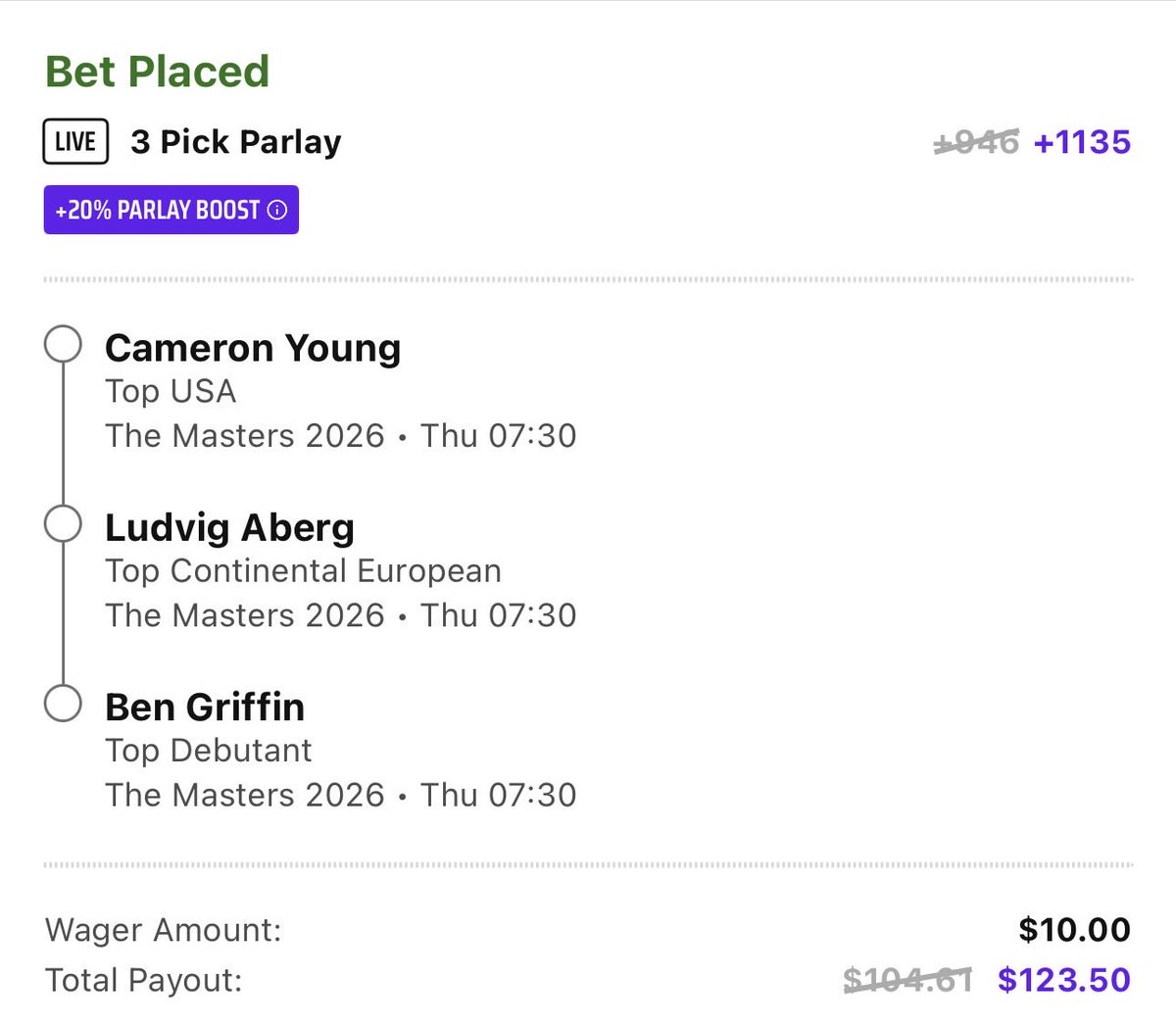This screenshot has height=1025, width=1176.
Task: Click the Top Continental European market label
Action: (303, 570)
